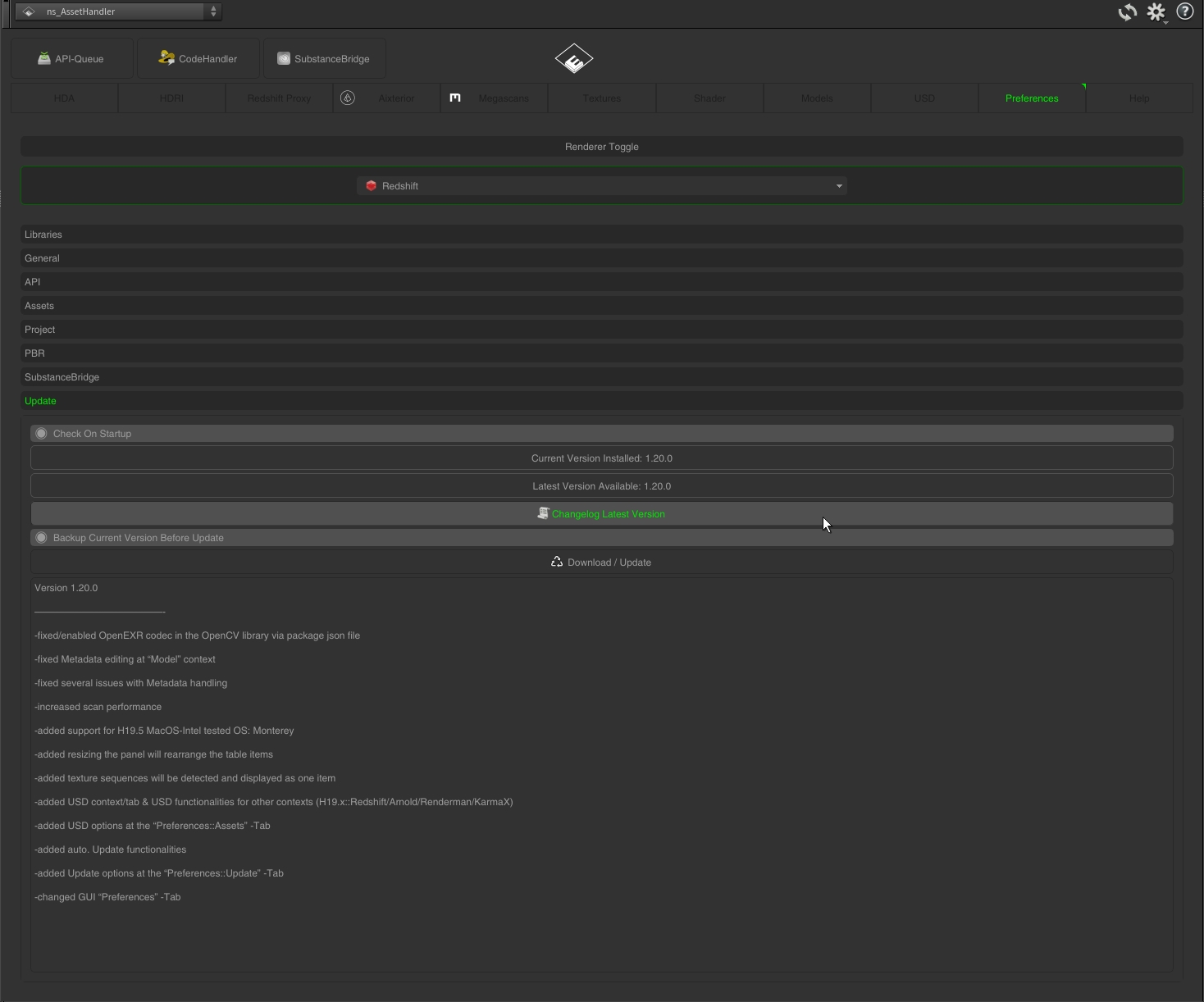Click the diamond logo icon at top center
The width and height of the screenshot is (1204, 1002).
click(x=573, y=59)
